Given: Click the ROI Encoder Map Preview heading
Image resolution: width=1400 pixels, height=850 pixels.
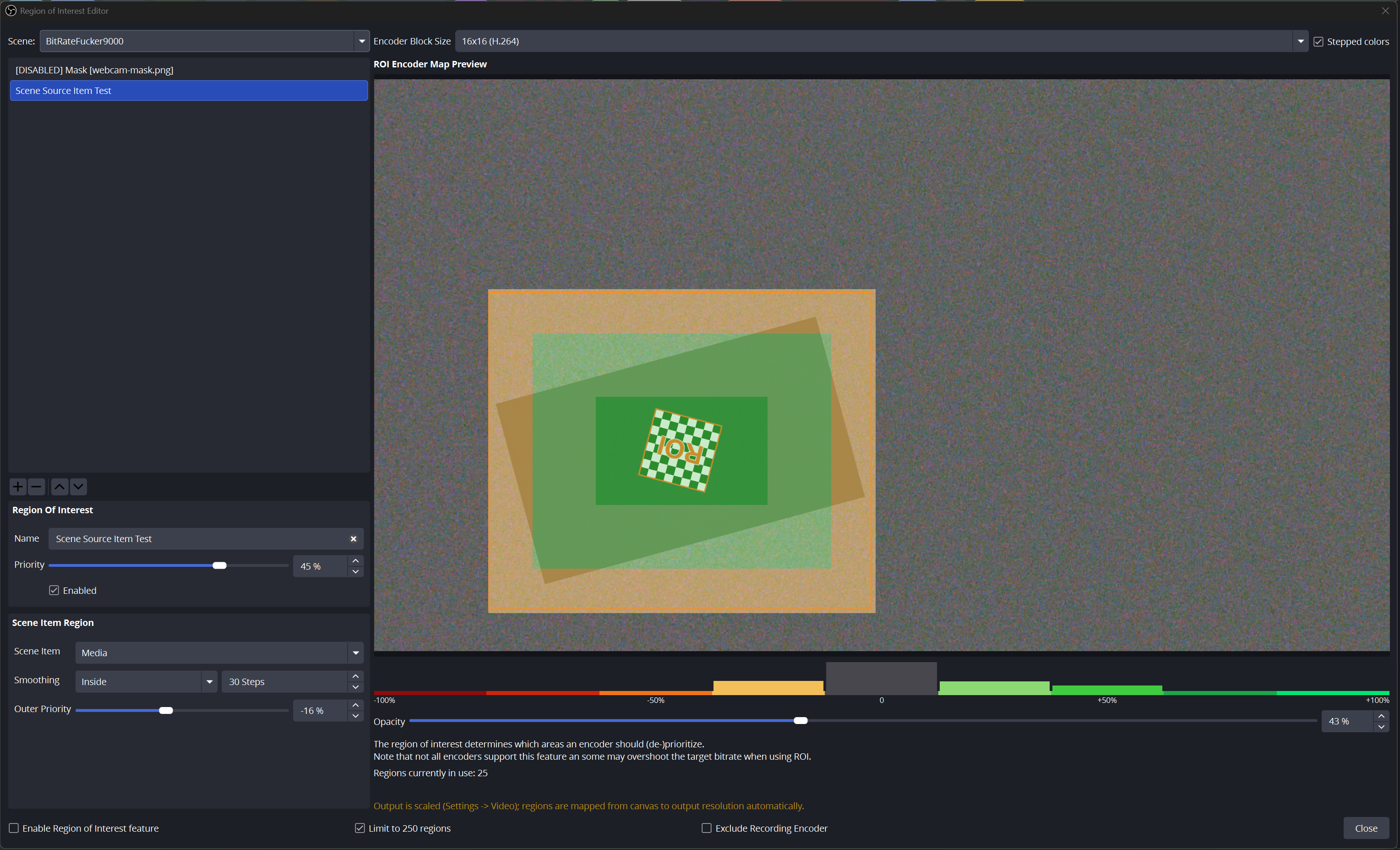Looking at the screenshot, I should (430, 64).
